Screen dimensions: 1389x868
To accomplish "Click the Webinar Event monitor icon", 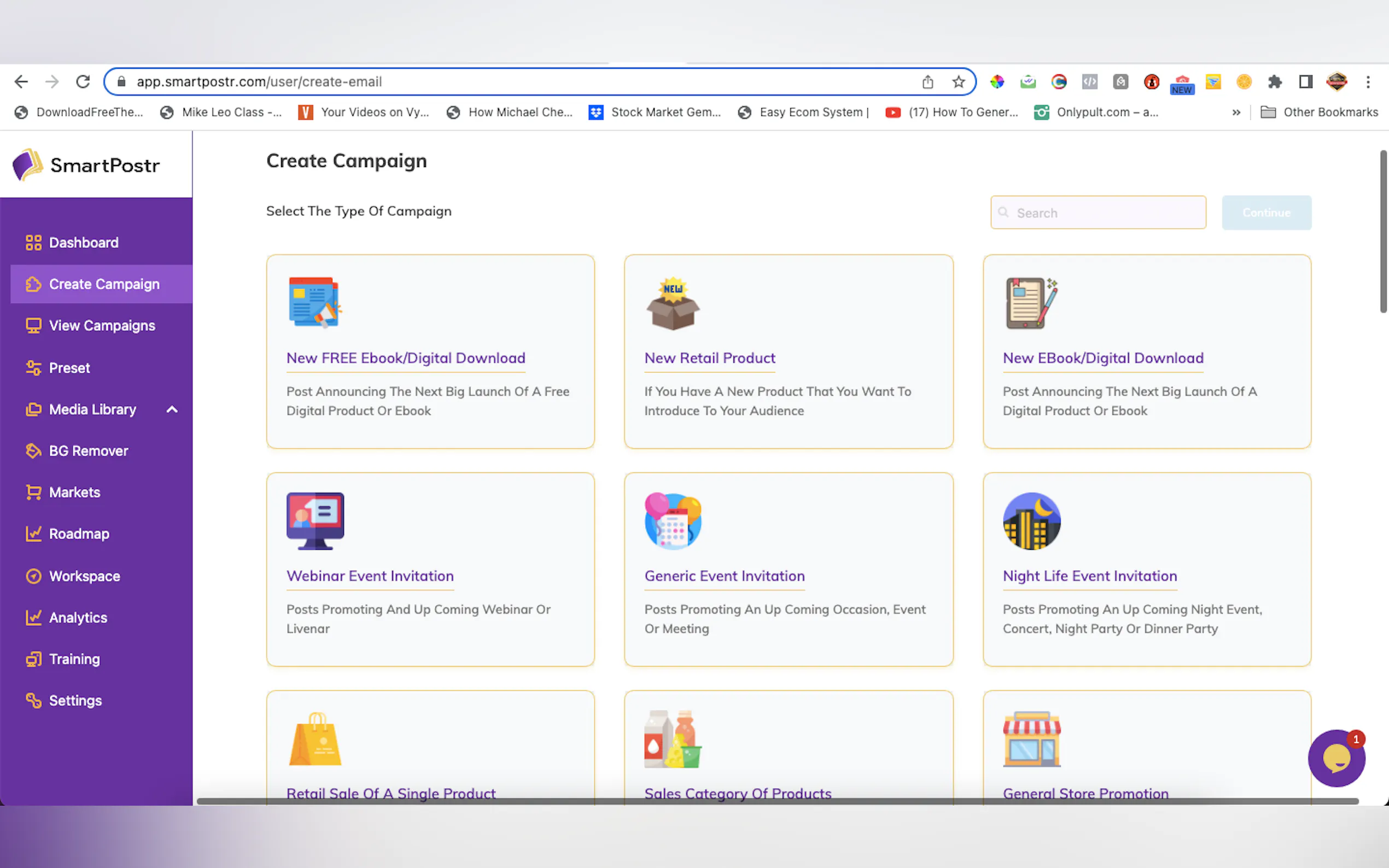I will 314,521.
